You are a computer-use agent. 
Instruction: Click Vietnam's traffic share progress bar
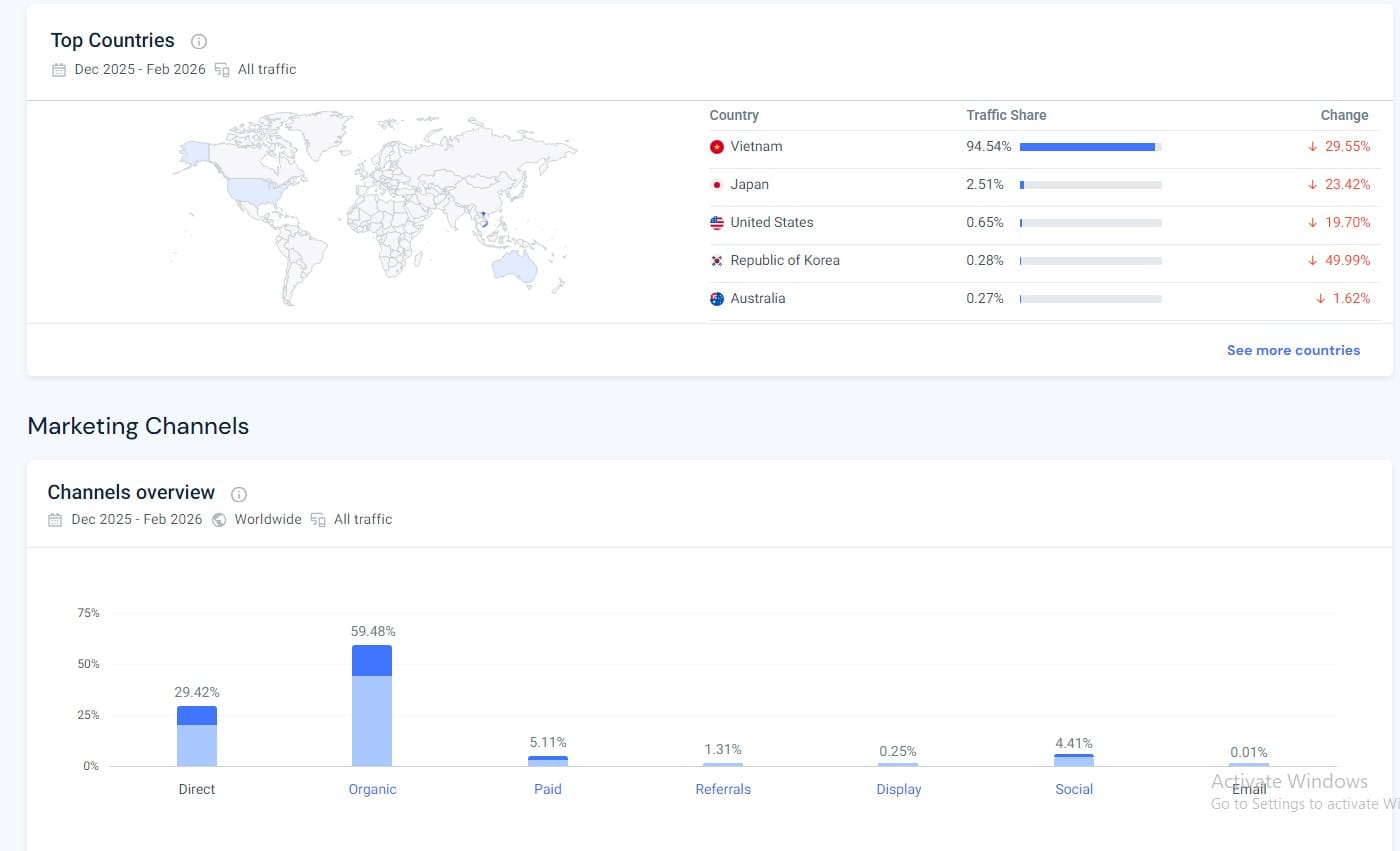[x=1090, y=147]
